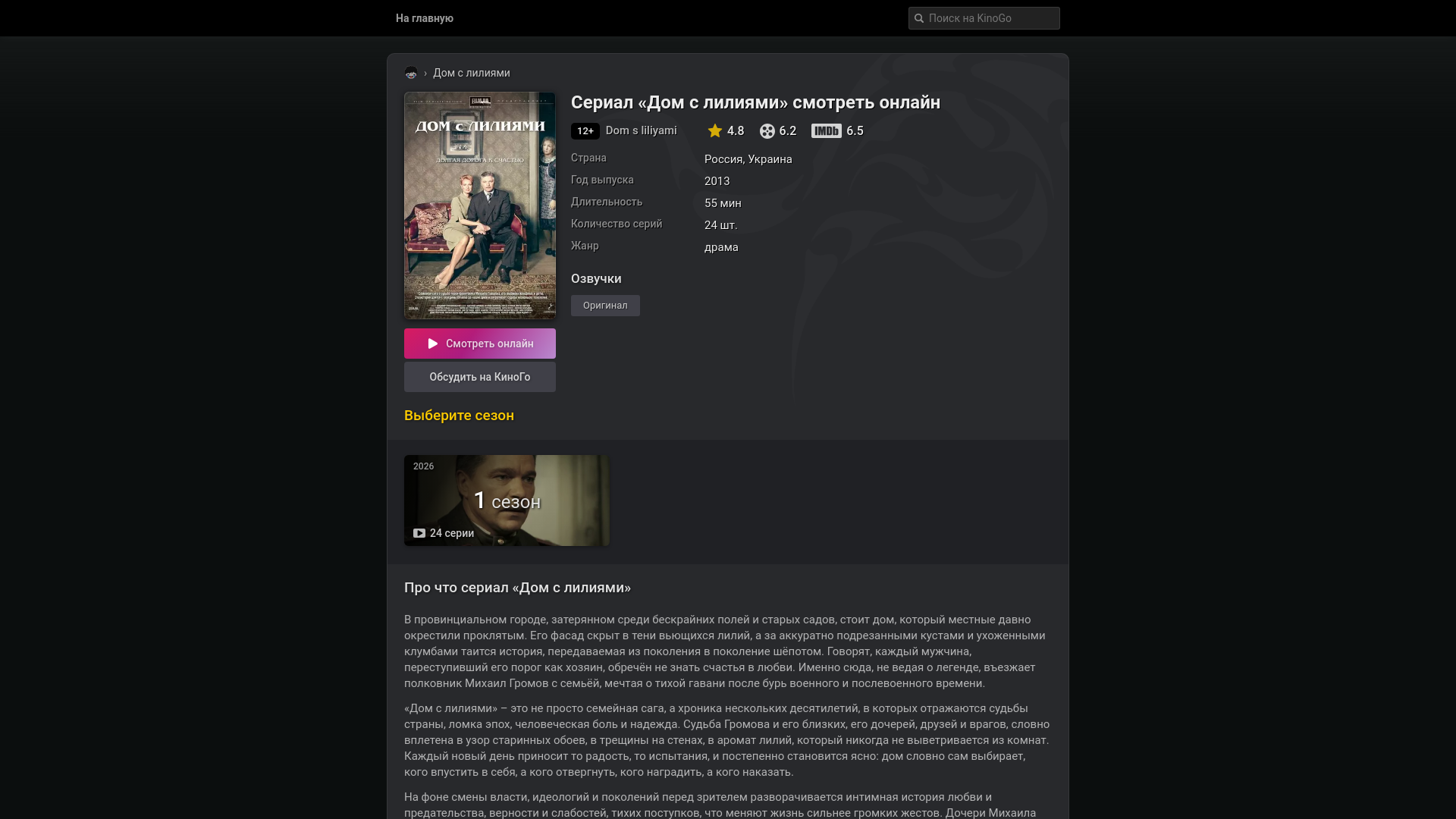Screen dimensions: 1456x819
Task: Click the film reel Kinopoisk rating icon
Action: (767, 131)
